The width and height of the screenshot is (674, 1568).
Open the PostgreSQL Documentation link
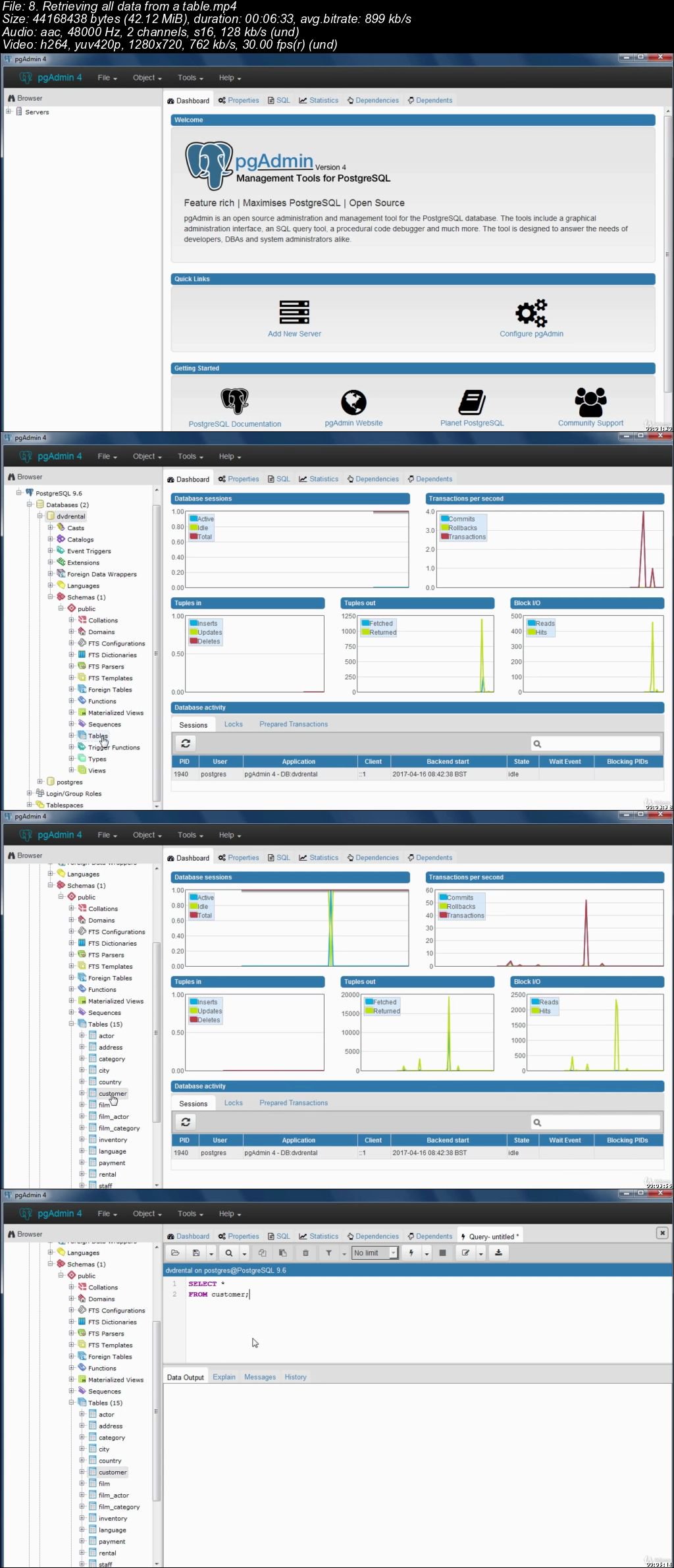tap(235, 424)
